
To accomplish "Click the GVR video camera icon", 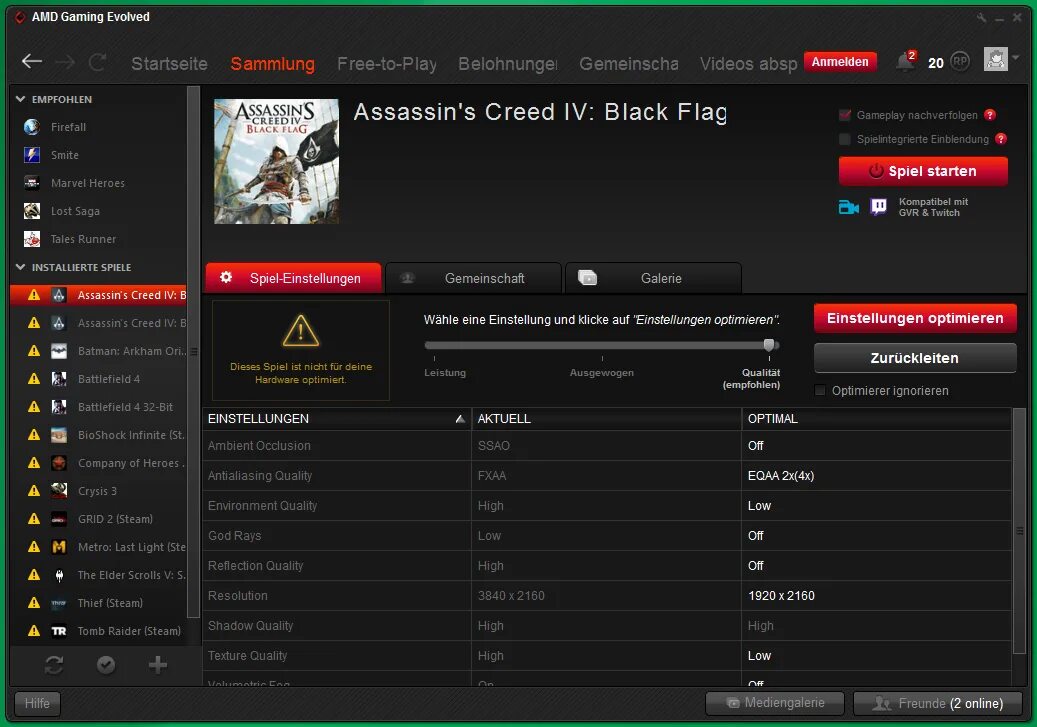I will click(849, 207).
